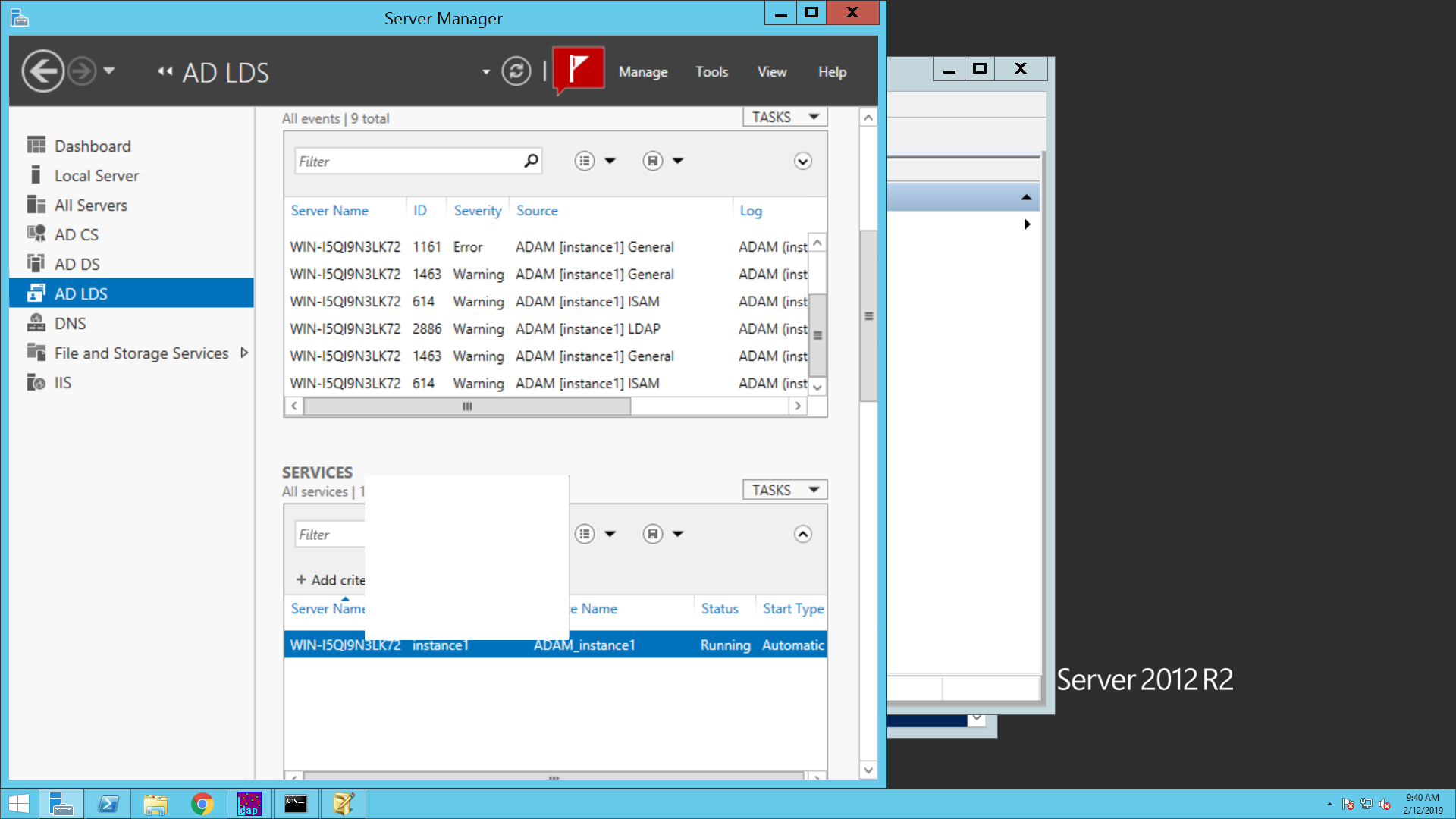1456x819 pixels.
Task: Open the Manage menu
Action: (x=642, y=72)
